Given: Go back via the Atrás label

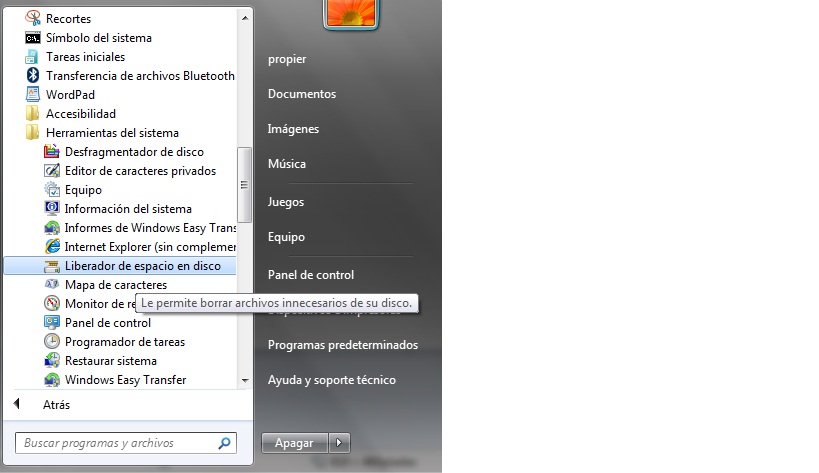Looking at the screenshot, I should (56, 405).
